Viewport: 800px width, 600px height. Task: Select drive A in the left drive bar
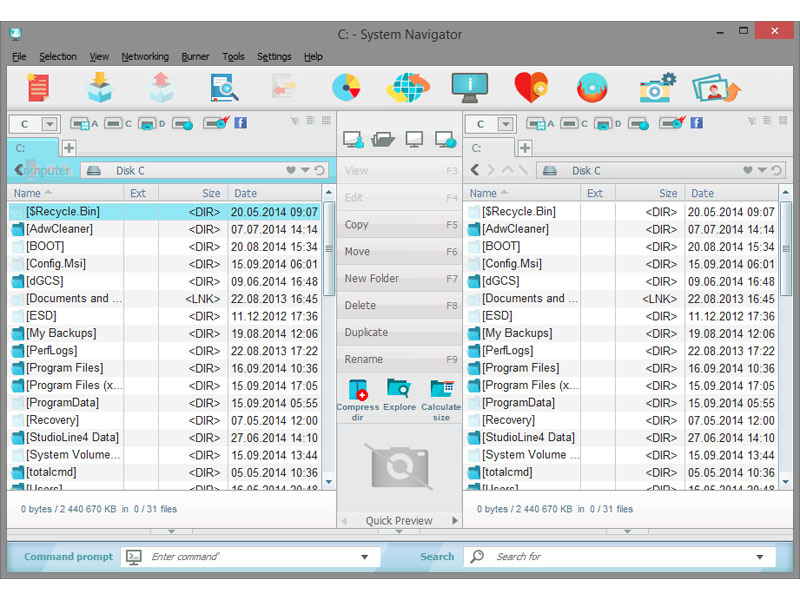(x=84, y=124)
